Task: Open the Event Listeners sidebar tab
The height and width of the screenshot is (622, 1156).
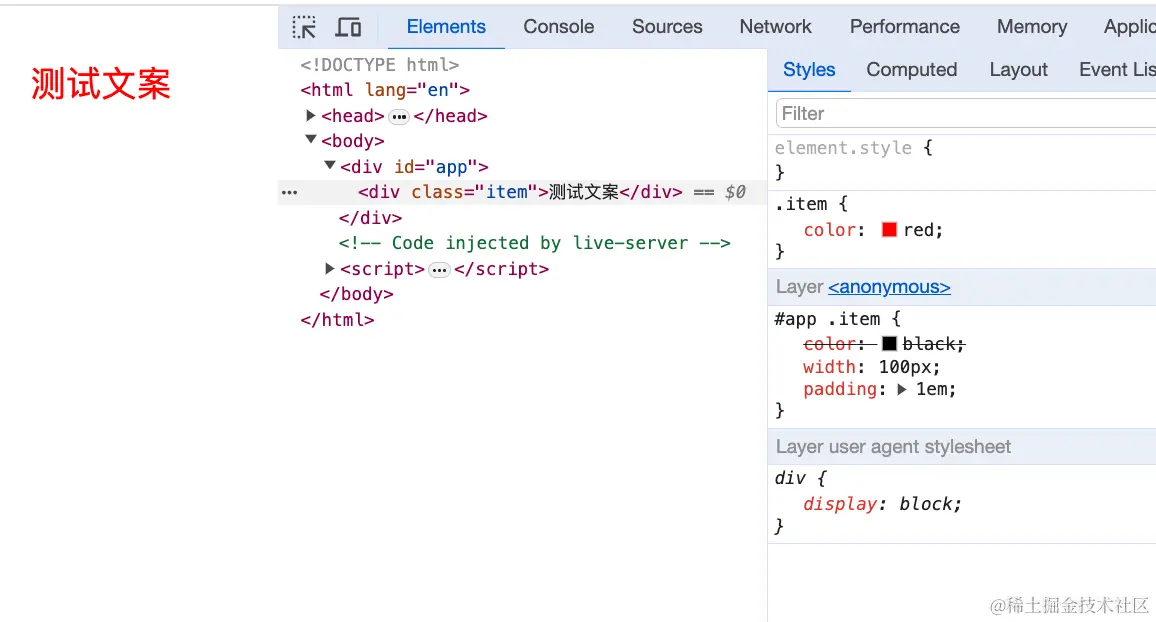Action: (1117, 69)
